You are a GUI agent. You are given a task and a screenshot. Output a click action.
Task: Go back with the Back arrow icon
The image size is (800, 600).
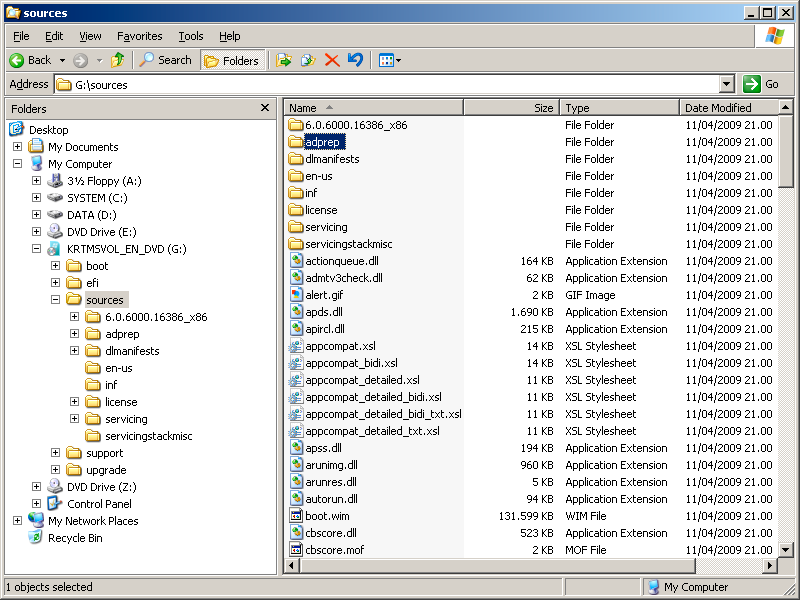(17, 61)
